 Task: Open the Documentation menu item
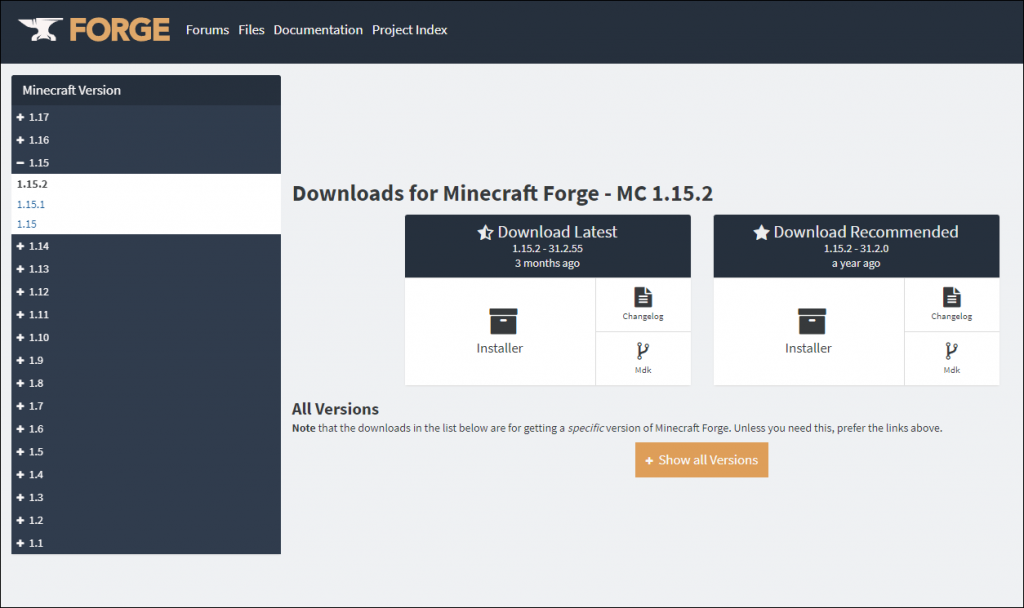click(x=318, y=30)
